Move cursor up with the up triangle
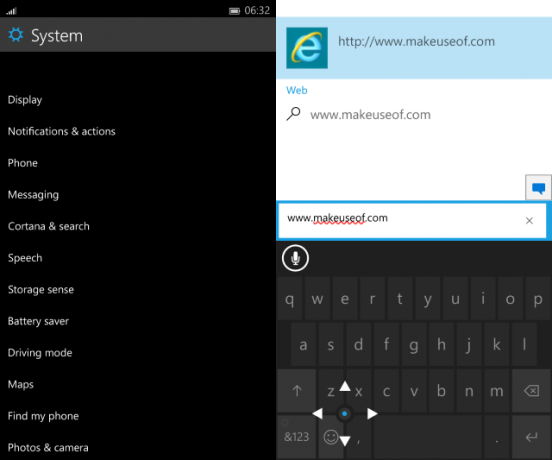The image size is (552, 460). 345,386
